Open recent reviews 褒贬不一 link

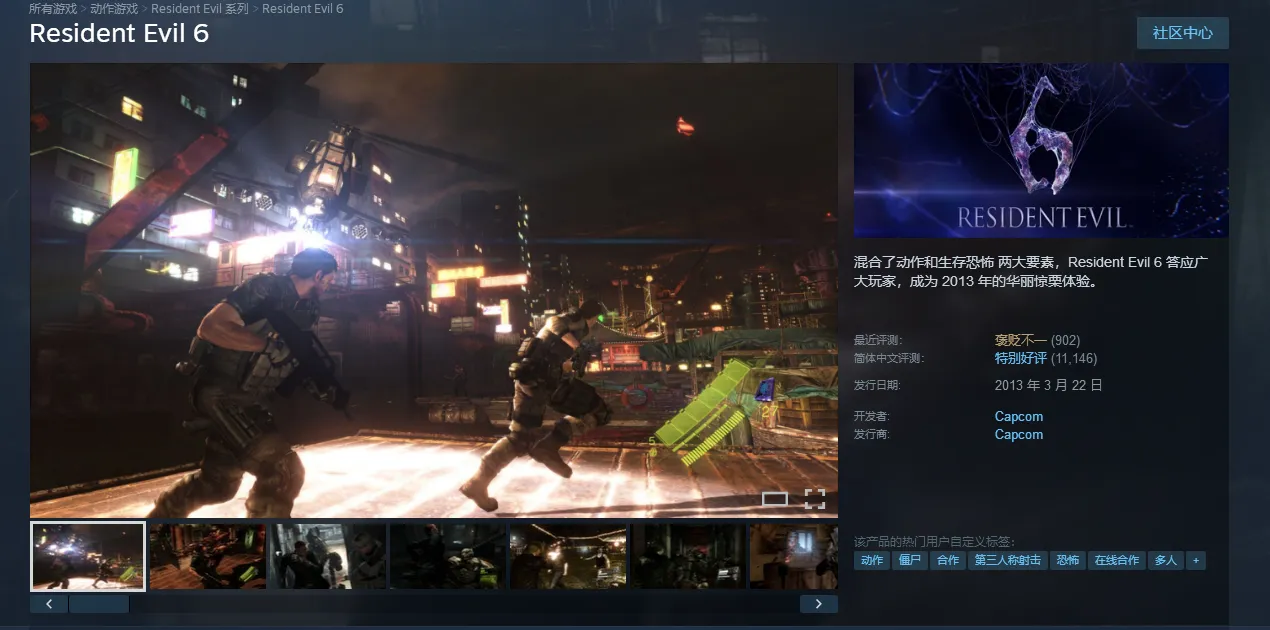click(1020, 340)
